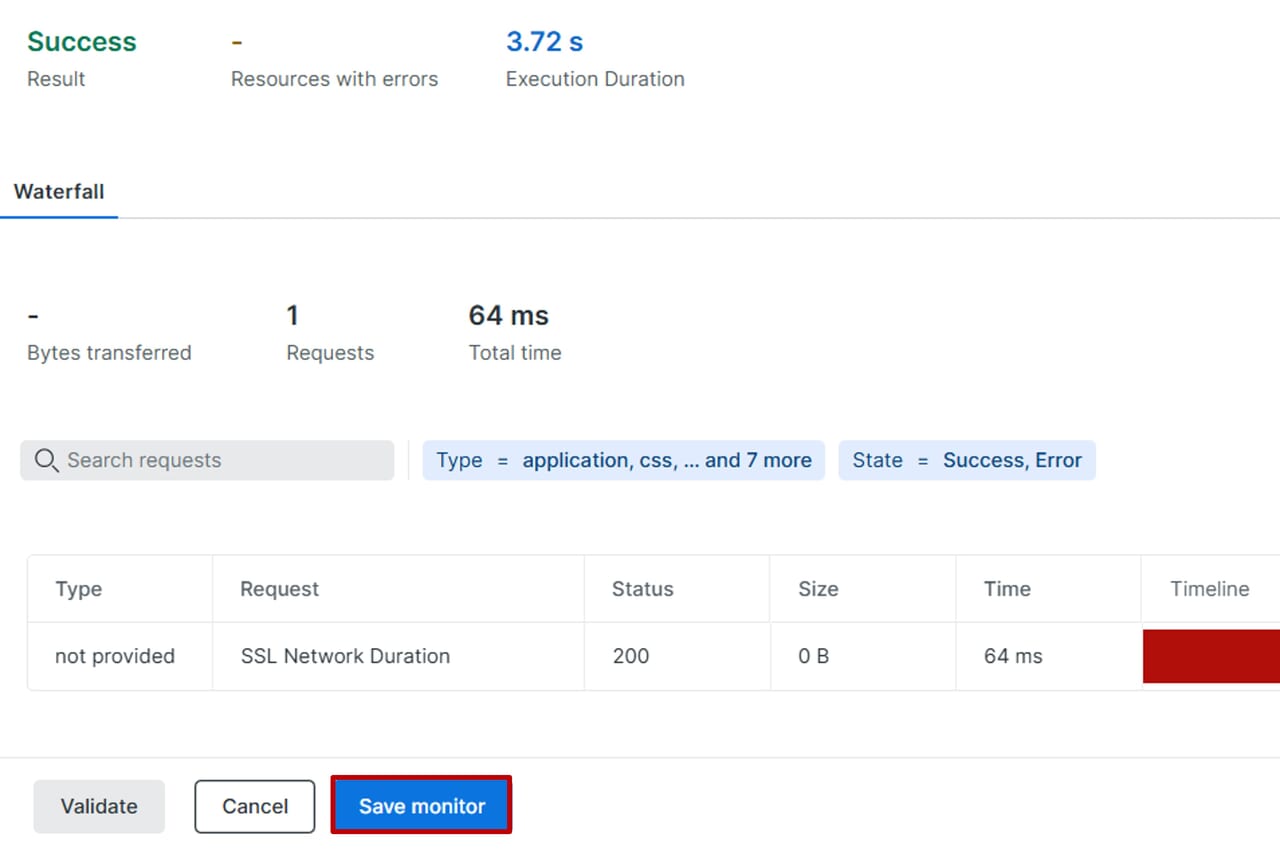
Task: Switch to the Waterfall tab
Action: pos(59,192)
